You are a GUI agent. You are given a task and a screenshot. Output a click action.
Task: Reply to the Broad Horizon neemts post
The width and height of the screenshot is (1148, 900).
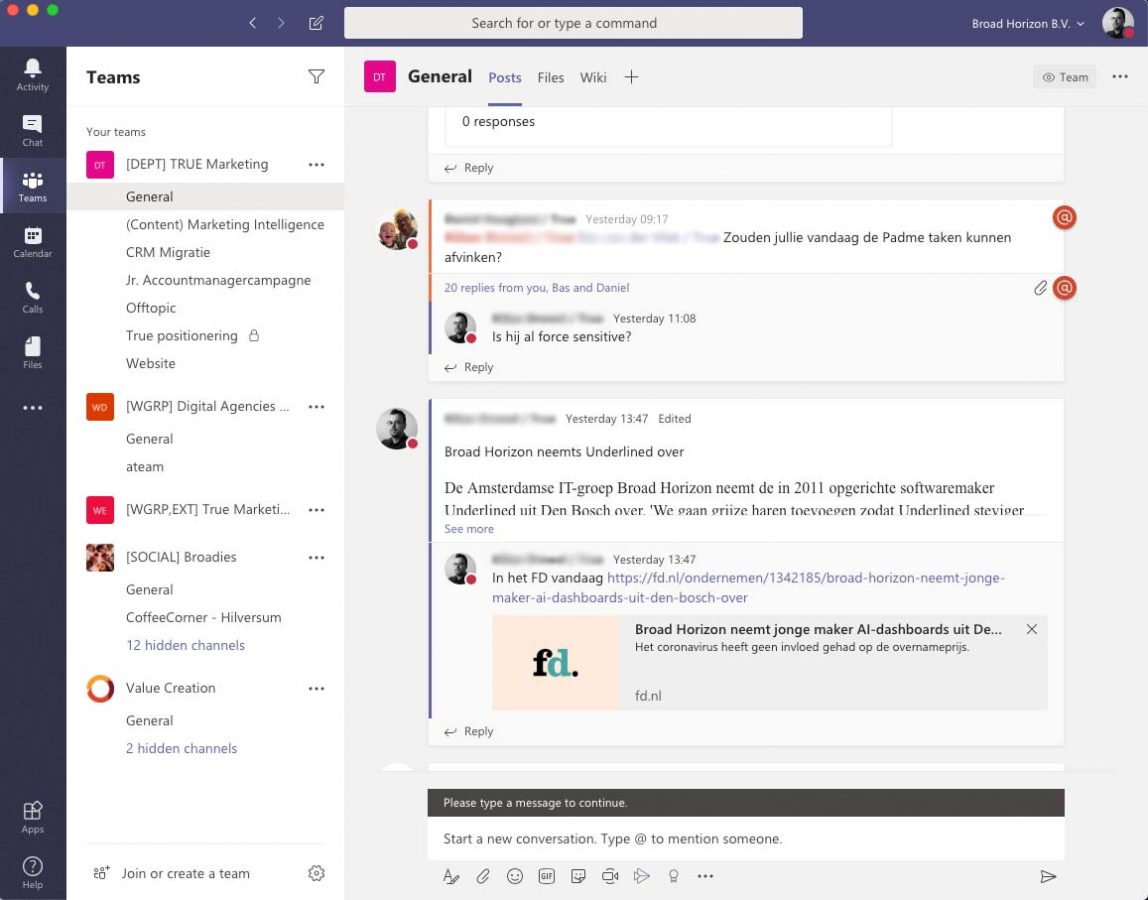[x=469, y=731]
